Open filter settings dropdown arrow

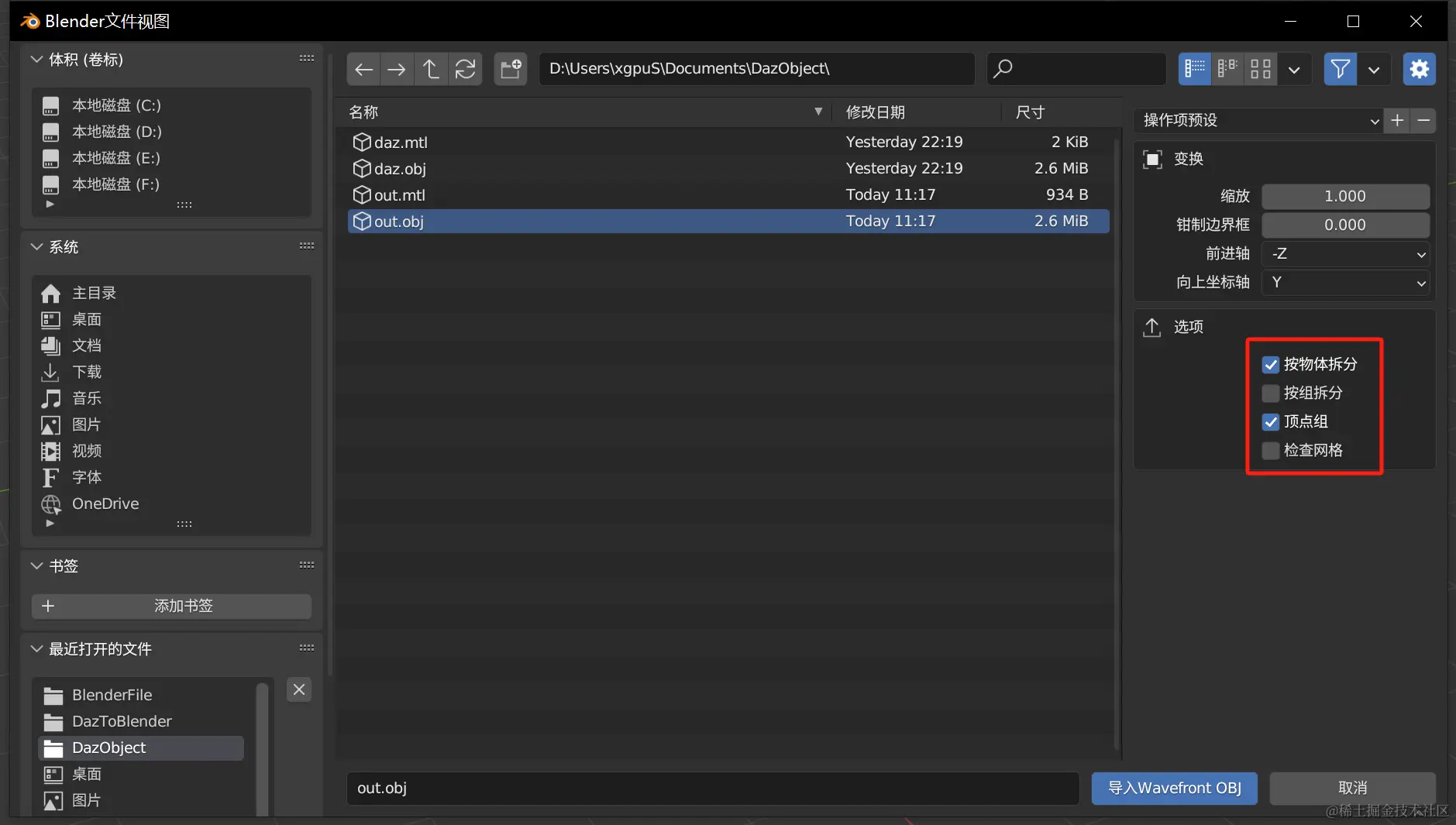pyautogui.click(x=1374, y=69)
